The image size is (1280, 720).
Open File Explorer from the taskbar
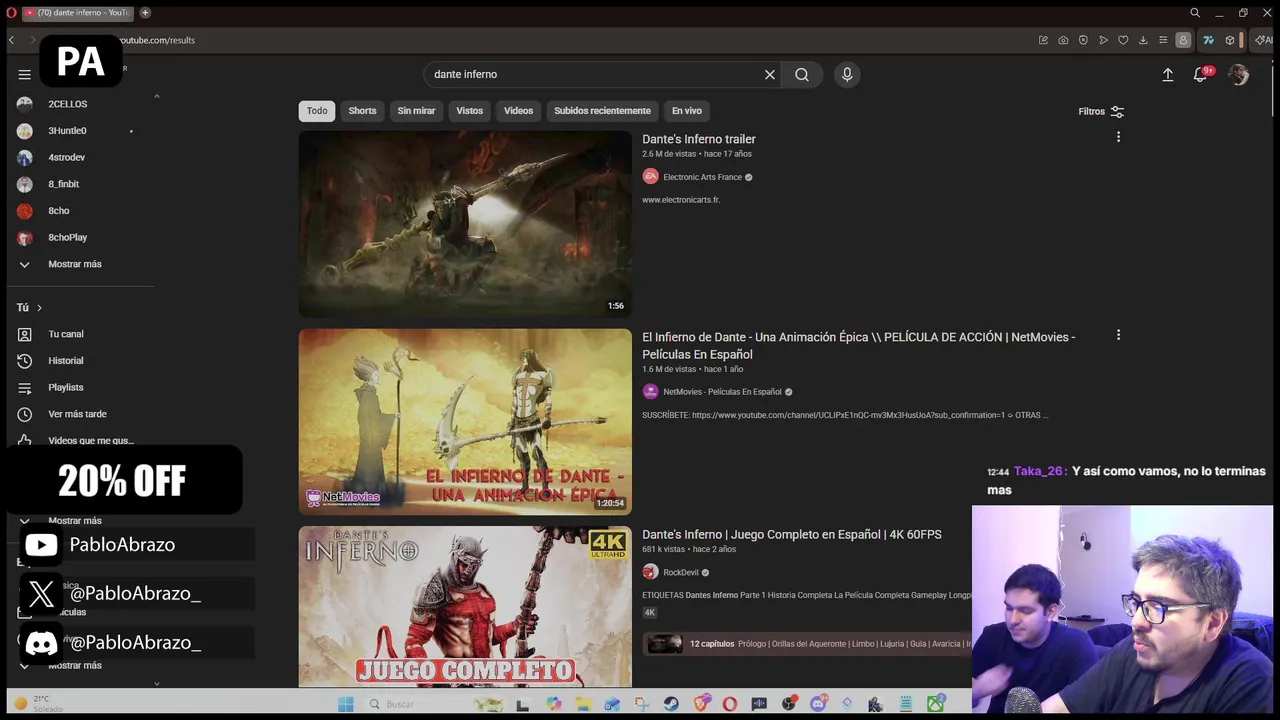click(x=583, y=704)
